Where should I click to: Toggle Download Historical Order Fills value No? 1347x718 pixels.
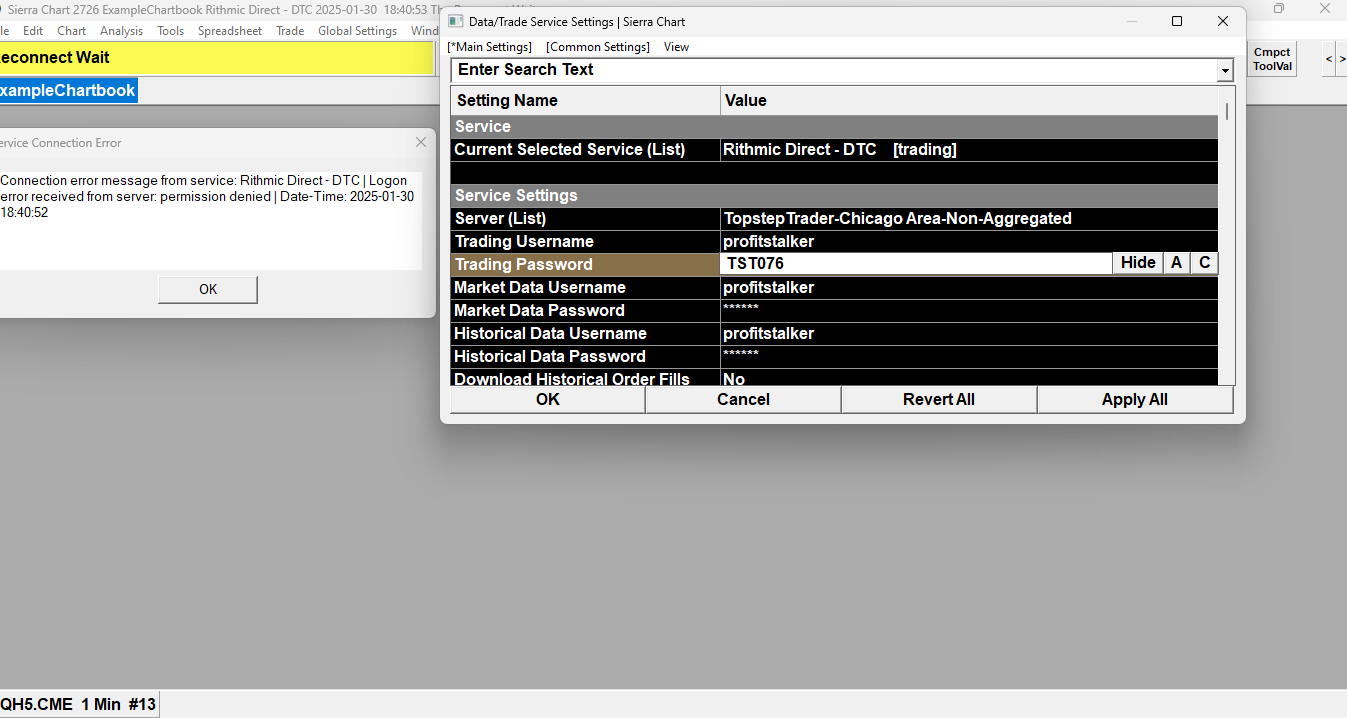click(x=969, y=378)
